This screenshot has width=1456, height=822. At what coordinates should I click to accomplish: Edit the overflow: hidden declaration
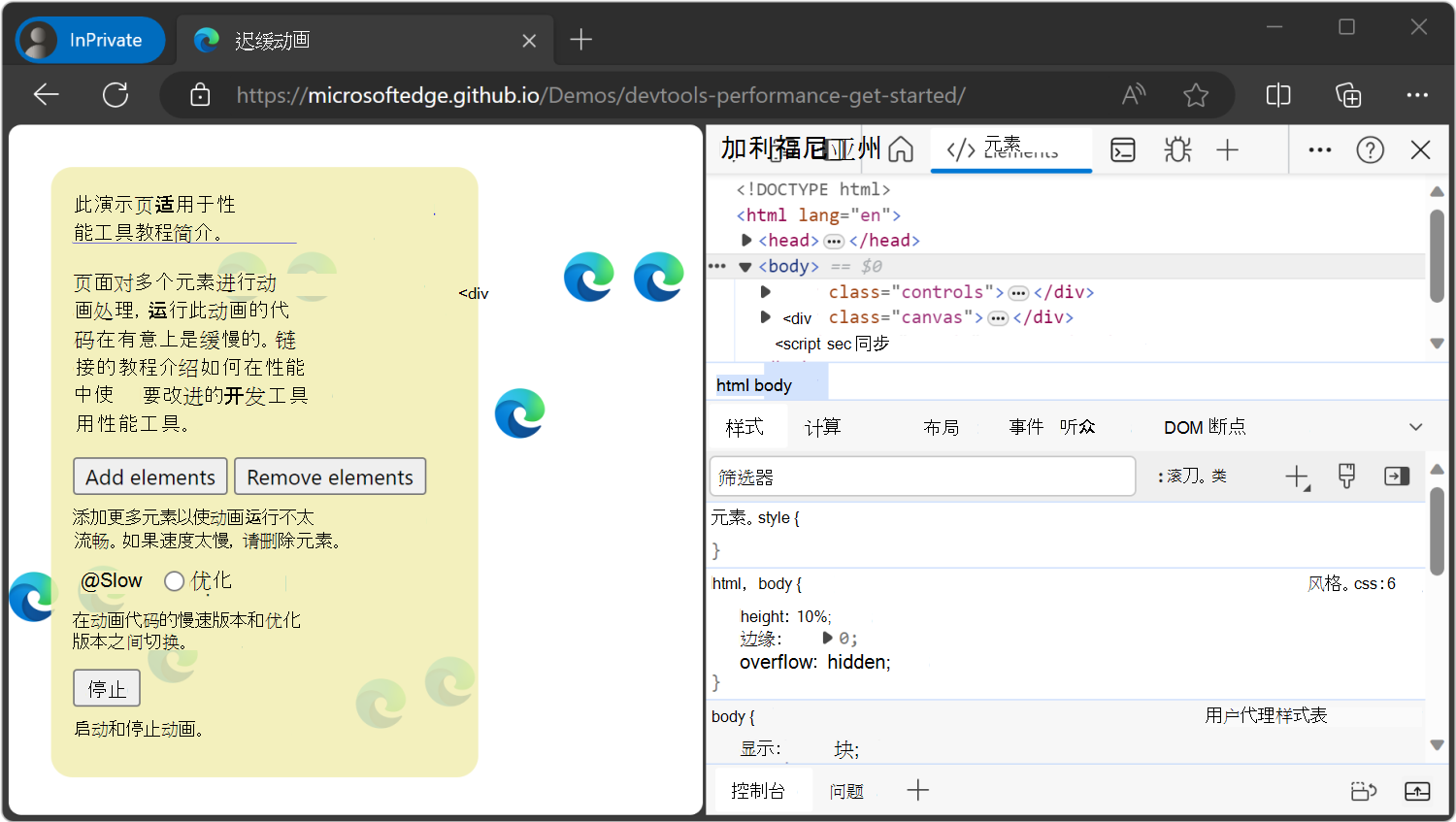(815, 662)
